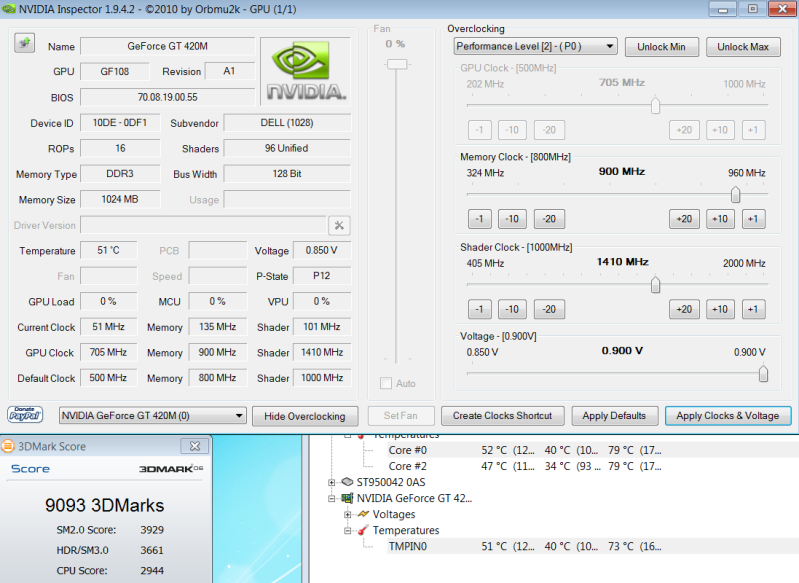This screenshot has width=799, height=583.
Task: Click Apply Defaults button
Action: point(614,415)
